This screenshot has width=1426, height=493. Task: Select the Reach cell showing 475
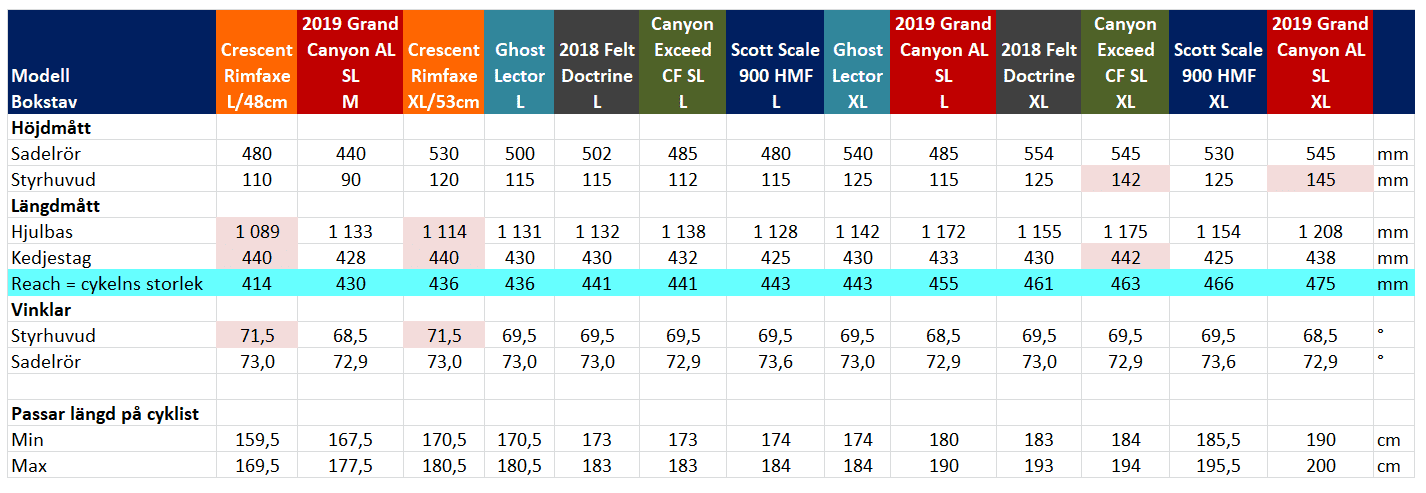tap(1320, 284)
